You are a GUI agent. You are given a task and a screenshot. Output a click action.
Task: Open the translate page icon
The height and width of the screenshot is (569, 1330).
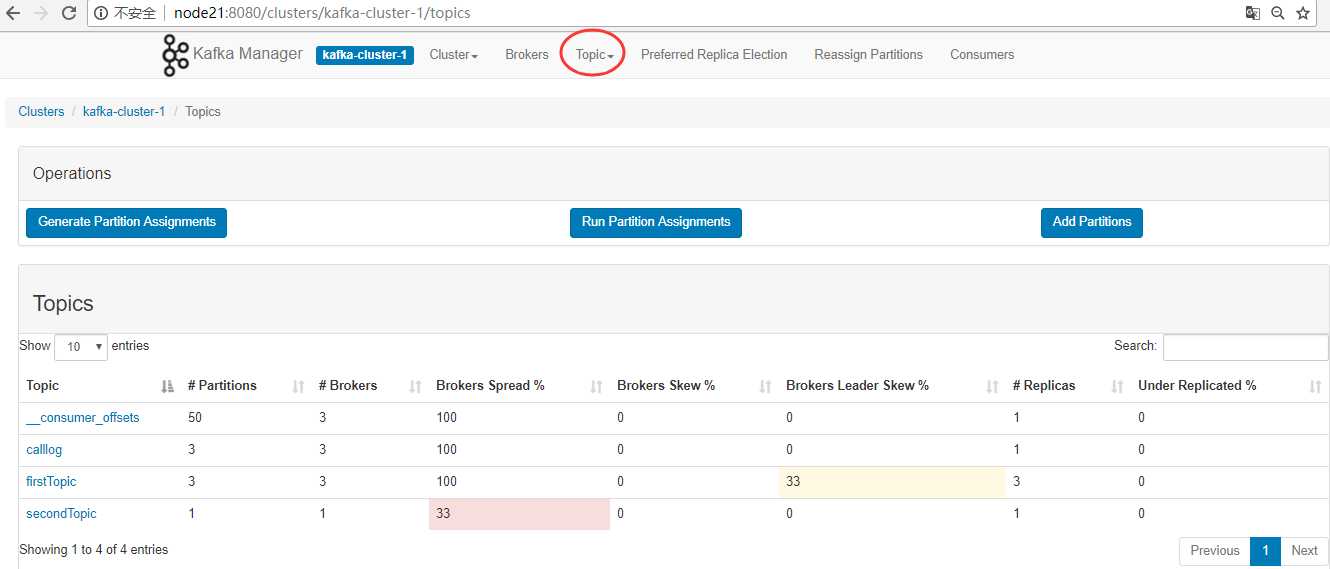coord(1252,13)
